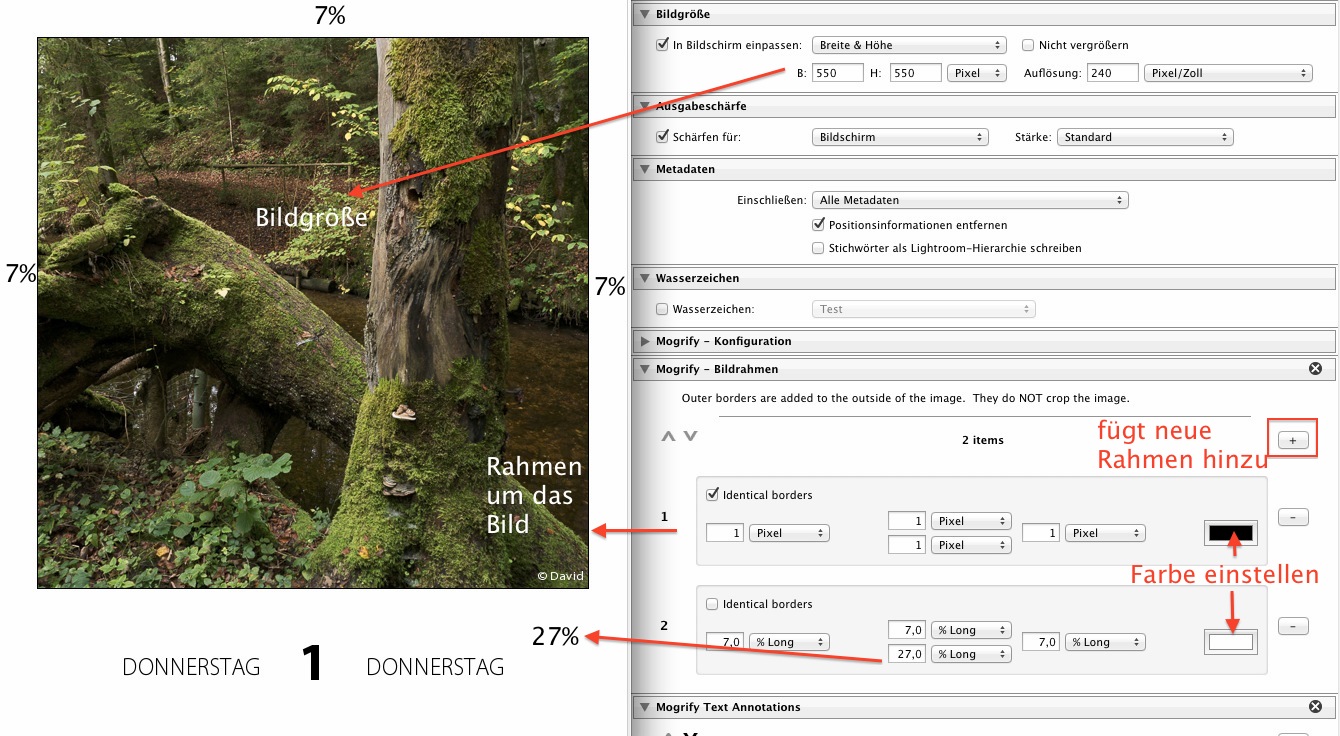
Task: Close the Mogrify – Bildrahmen section with its X
Action: 1315,369
